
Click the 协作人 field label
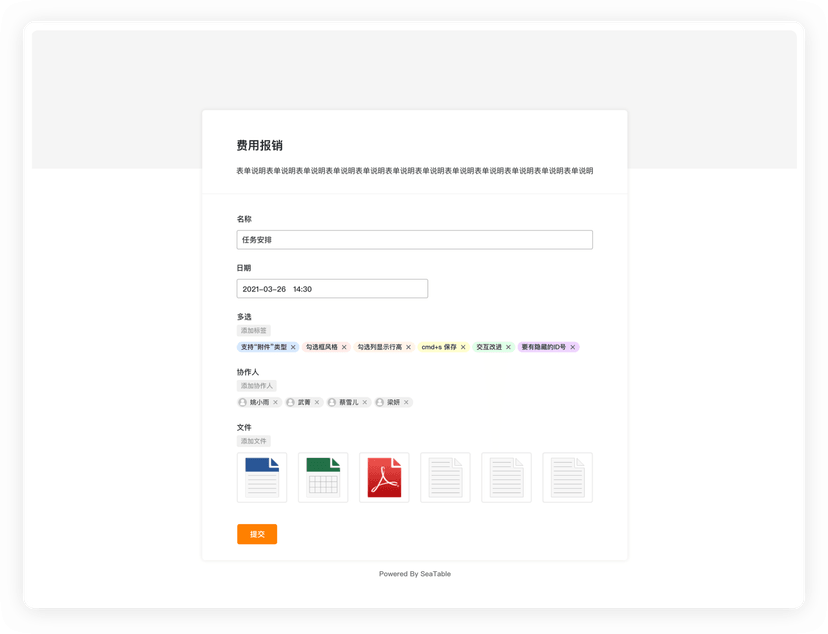[248, 372]
